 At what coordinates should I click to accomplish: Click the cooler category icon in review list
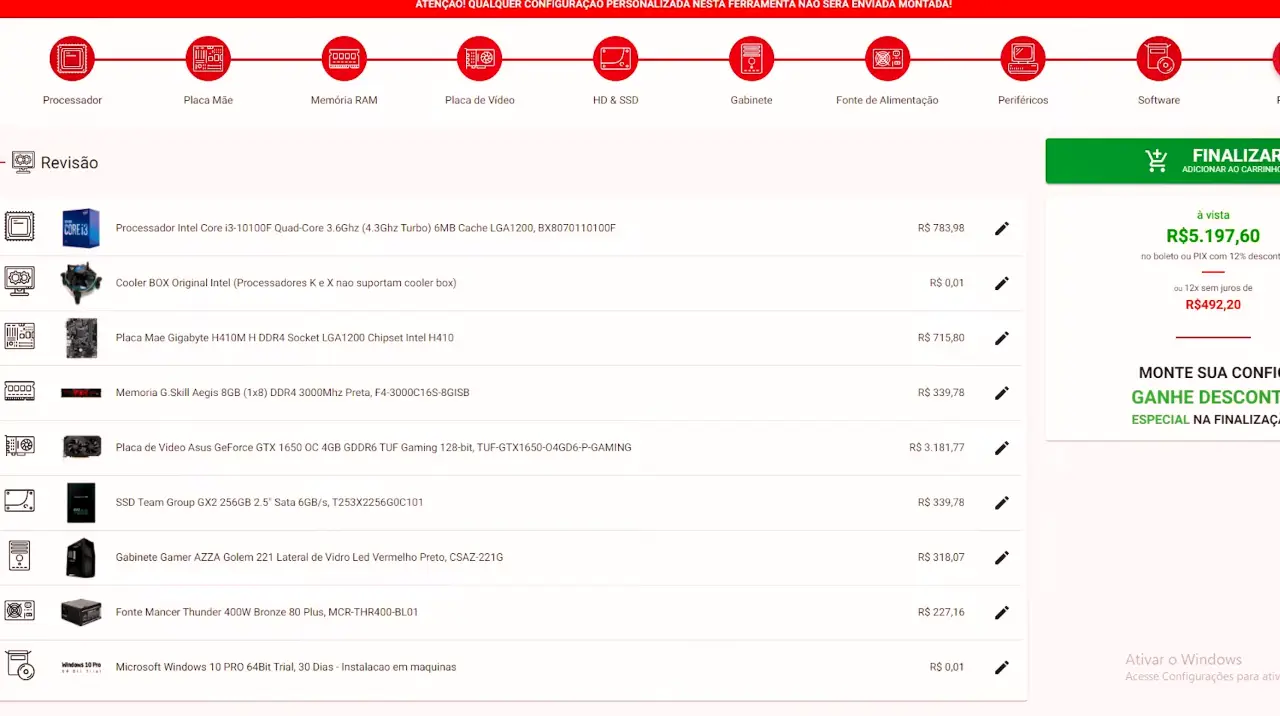[19, 281]
